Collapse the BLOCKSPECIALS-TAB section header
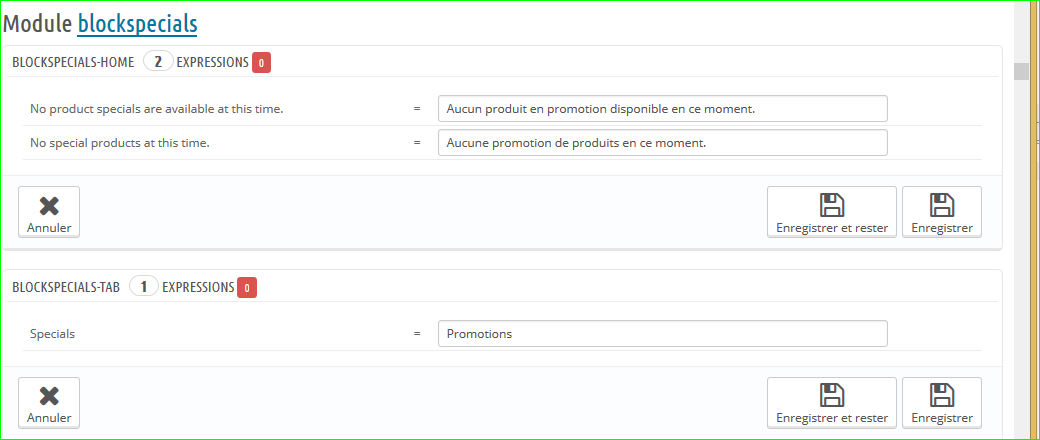Screen dimensions: 1040x440 click(x=66, y=287)
